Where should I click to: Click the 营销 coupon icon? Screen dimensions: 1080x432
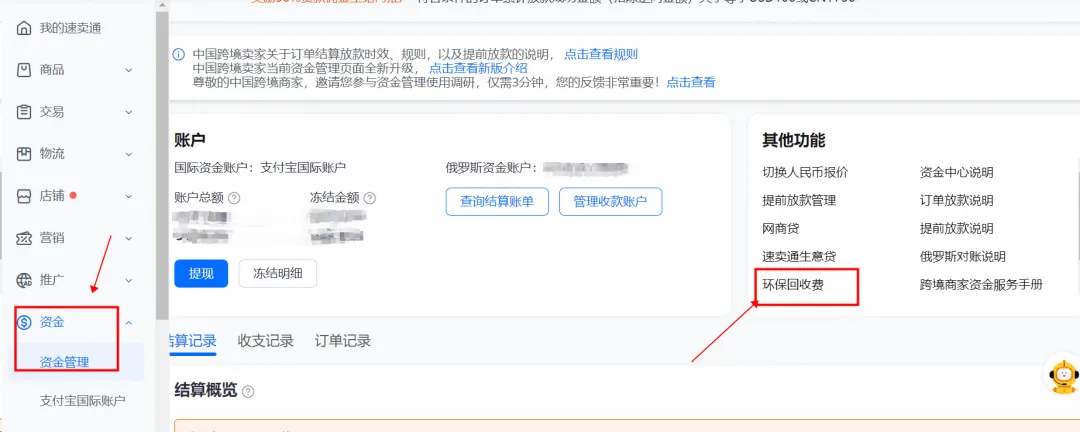(24, 238)
